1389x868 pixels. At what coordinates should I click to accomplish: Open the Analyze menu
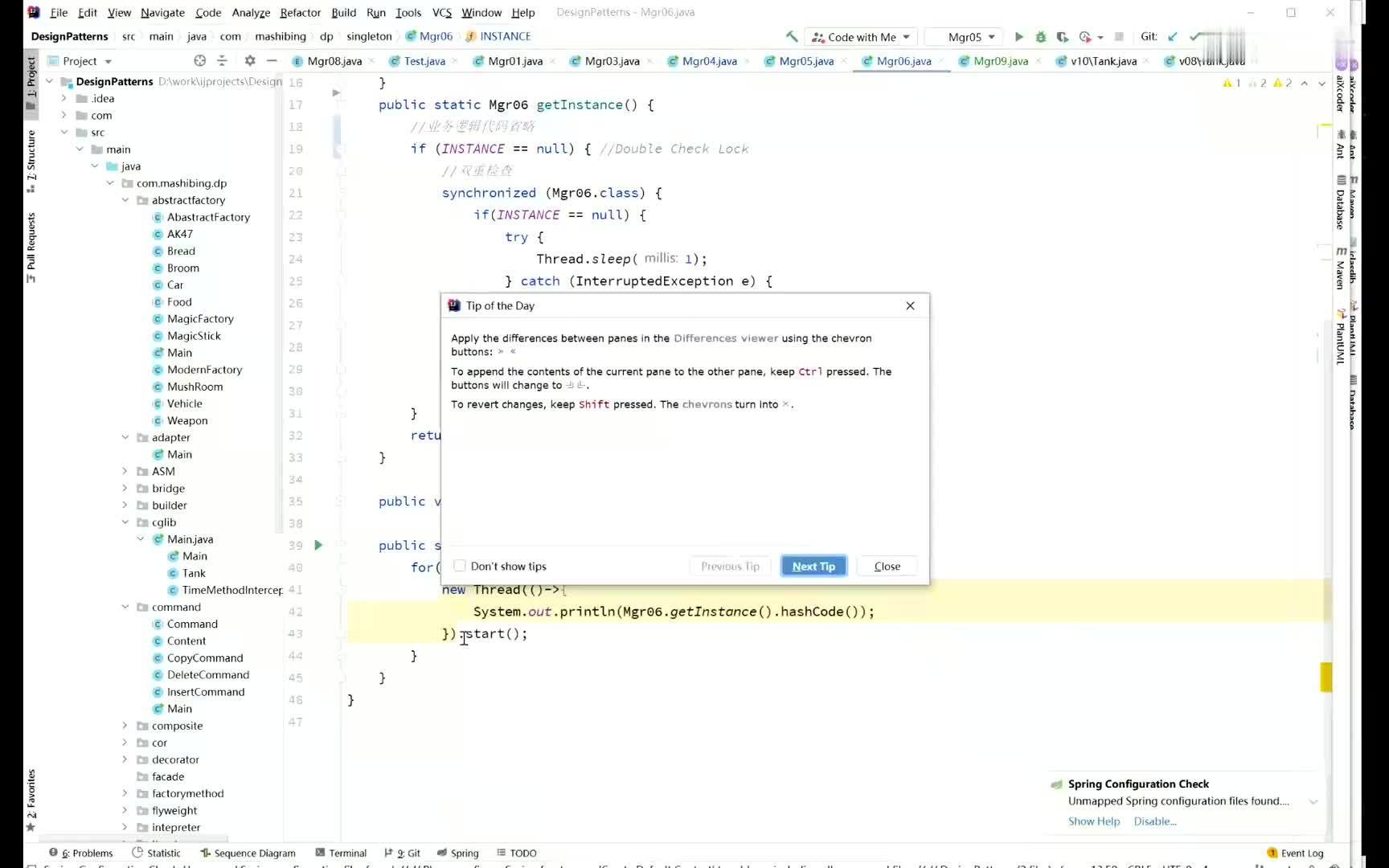[251, 13]
